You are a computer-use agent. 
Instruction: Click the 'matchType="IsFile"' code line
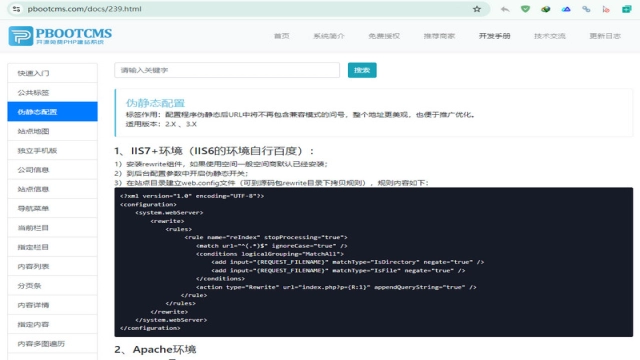click(338, 271)
